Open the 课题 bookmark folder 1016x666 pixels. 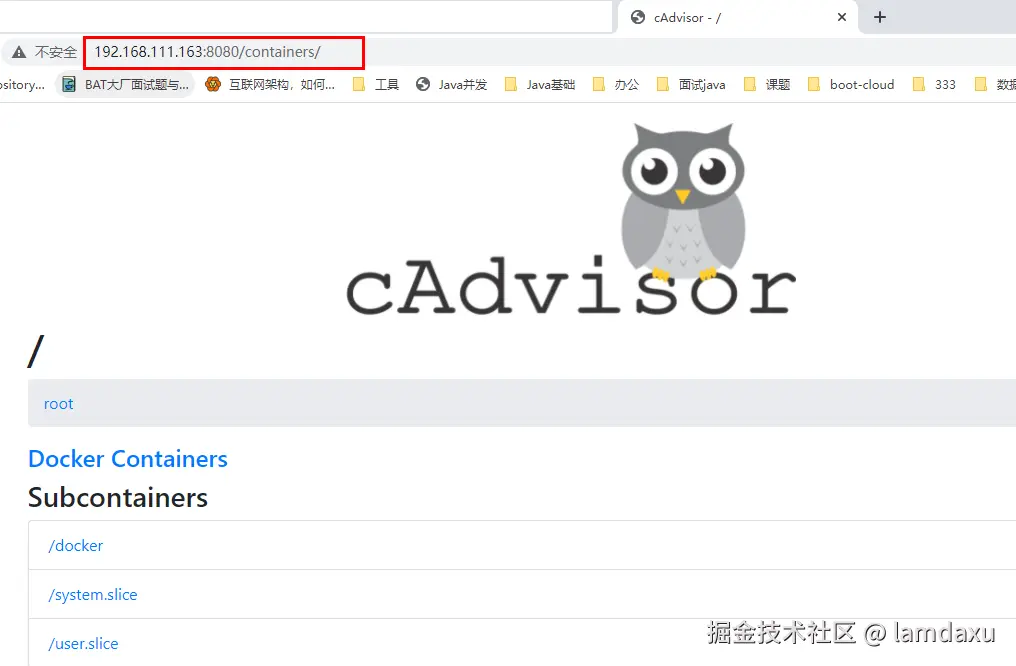tap(767, 85)
